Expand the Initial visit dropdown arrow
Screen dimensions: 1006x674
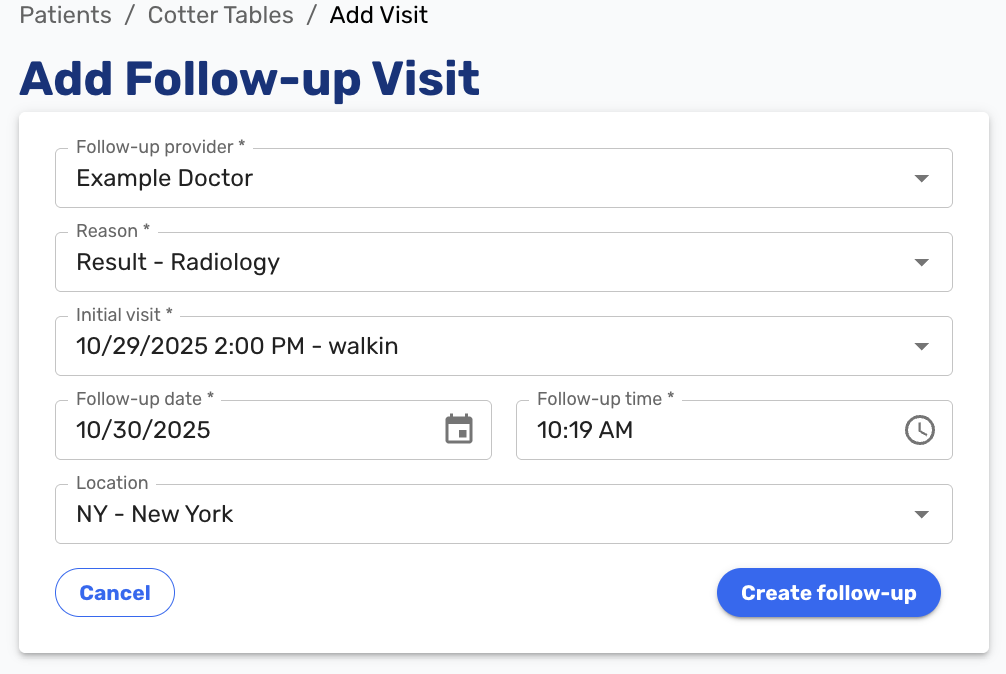[x=920, y=346]
